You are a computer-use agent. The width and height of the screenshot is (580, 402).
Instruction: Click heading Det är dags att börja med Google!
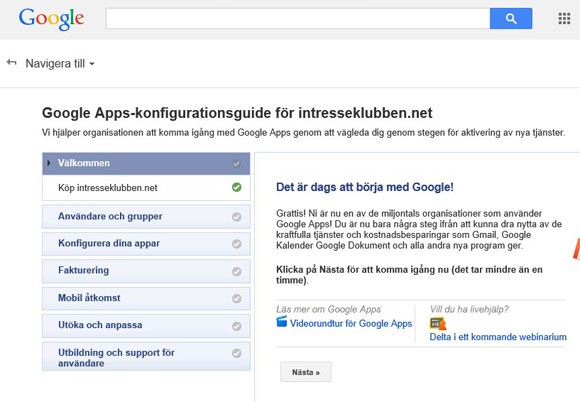[365, 187]
